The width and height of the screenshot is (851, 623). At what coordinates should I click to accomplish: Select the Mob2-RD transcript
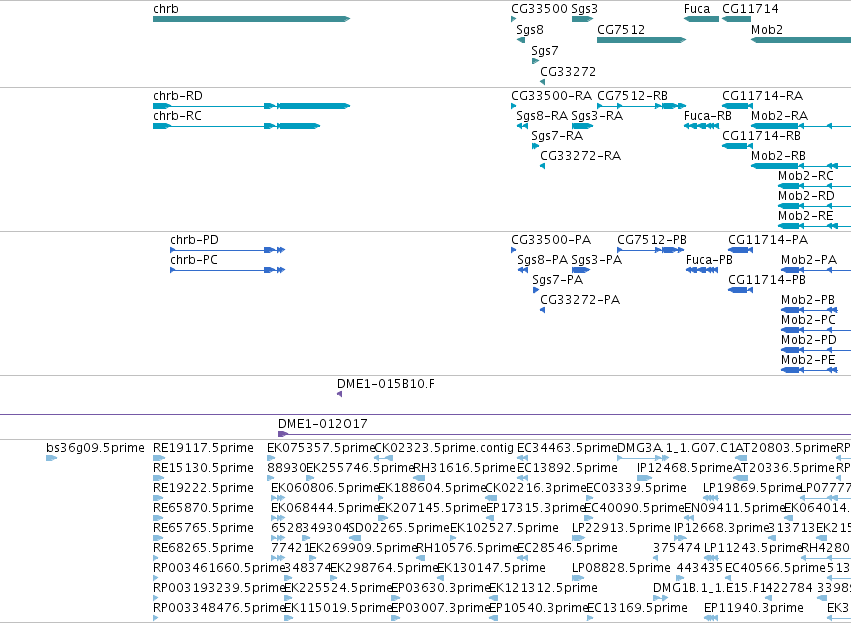click(814, 206)
